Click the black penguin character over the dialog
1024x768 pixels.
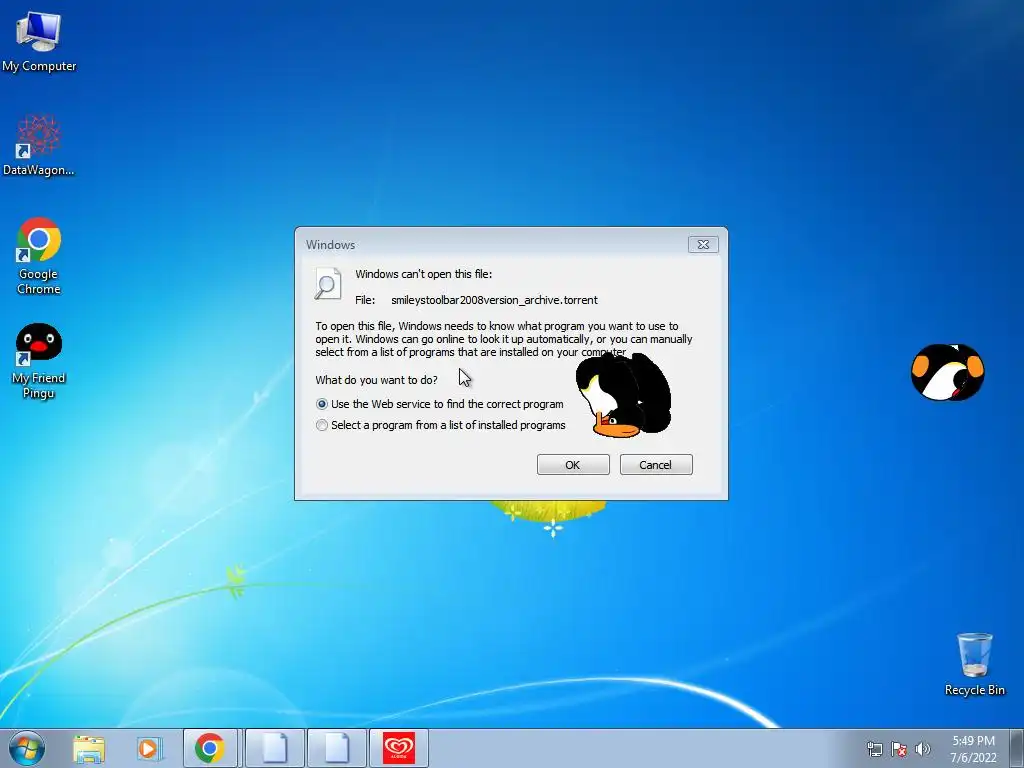(x=623, y=395)
